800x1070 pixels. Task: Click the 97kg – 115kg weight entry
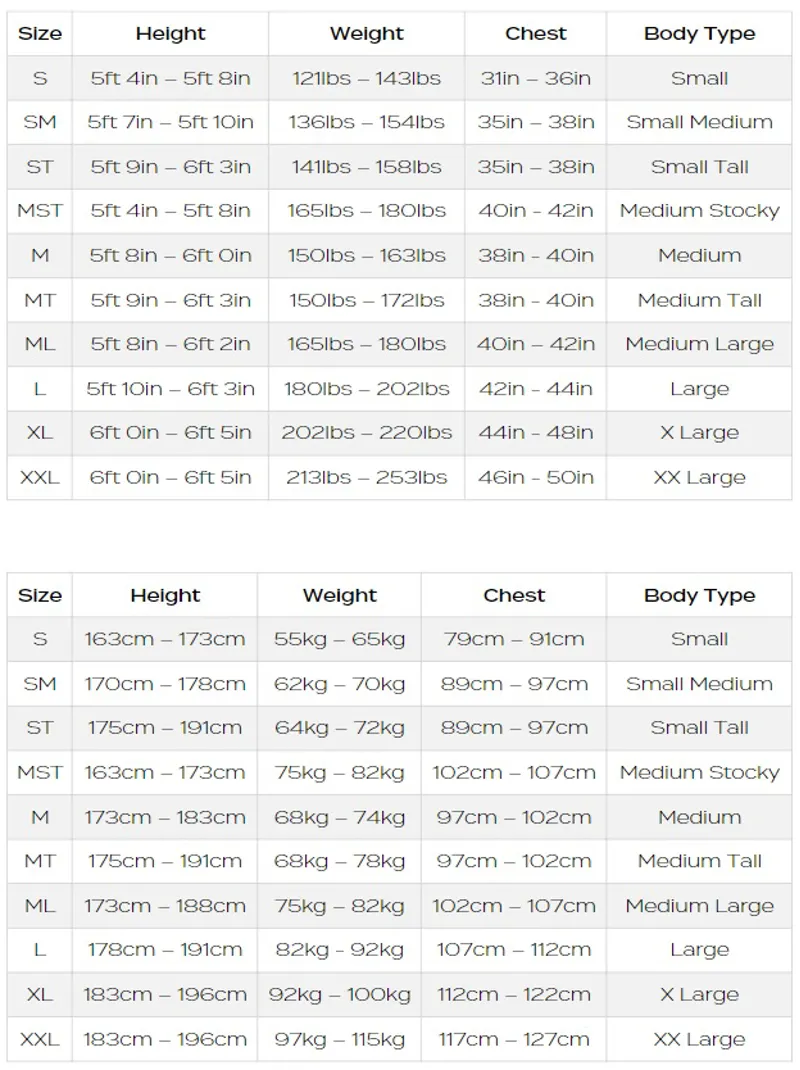pos(339,1040)
